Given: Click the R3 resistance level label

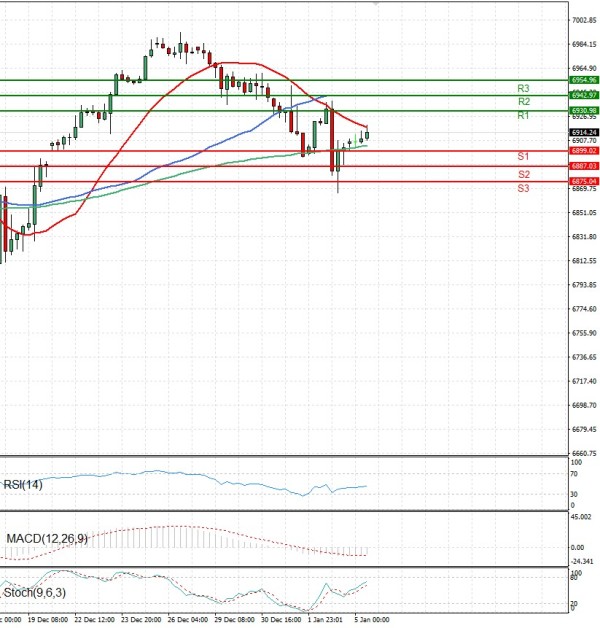Looking at the screenshot, I should (x=523, y=88).
